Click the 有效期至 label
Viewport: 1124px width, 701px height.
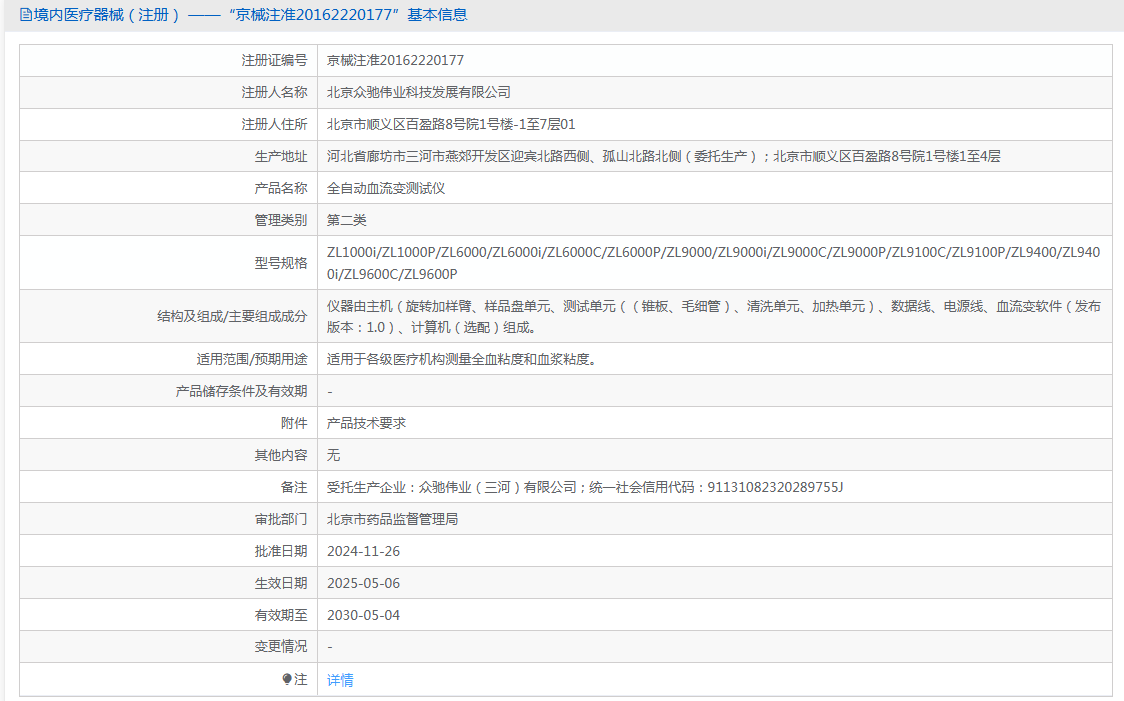coord(281,615)
